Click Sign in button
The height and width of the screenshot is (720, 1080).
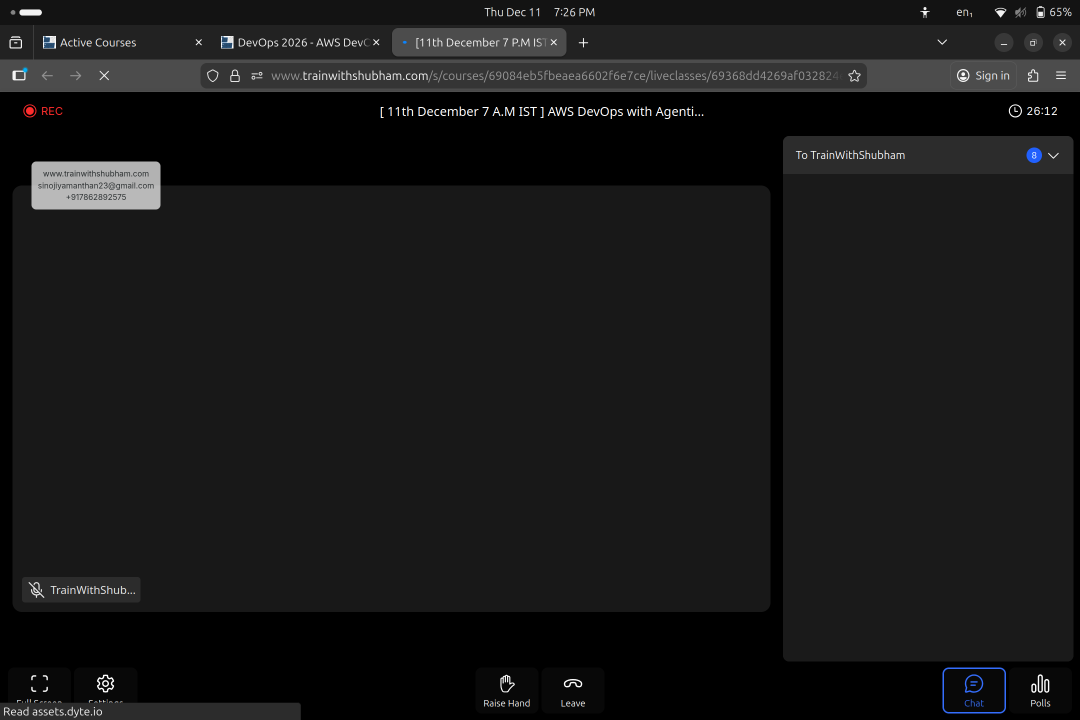[x=983, y=75]
